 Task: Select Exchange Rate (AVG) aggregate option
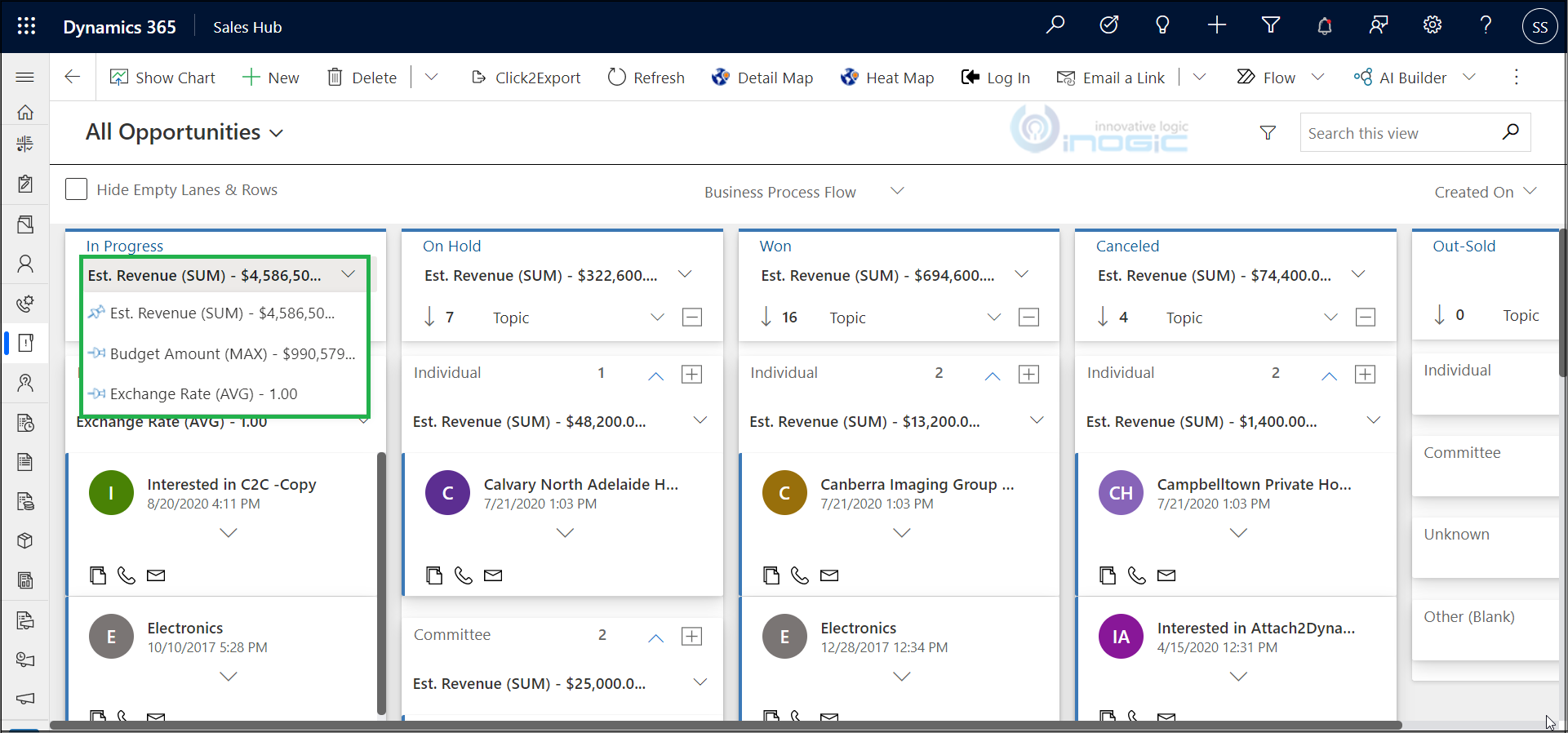[224, 393]
